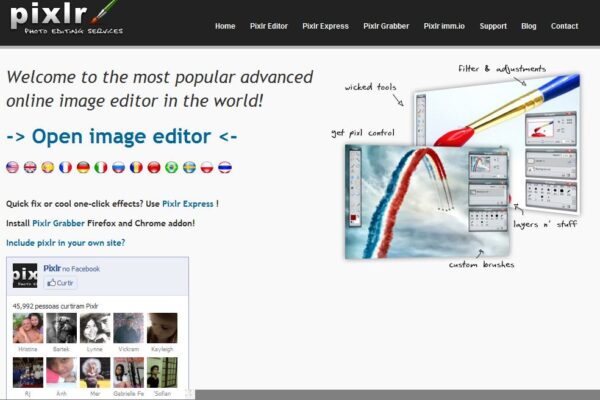Follow the Pixlr Express link in text

pos(187,203)
